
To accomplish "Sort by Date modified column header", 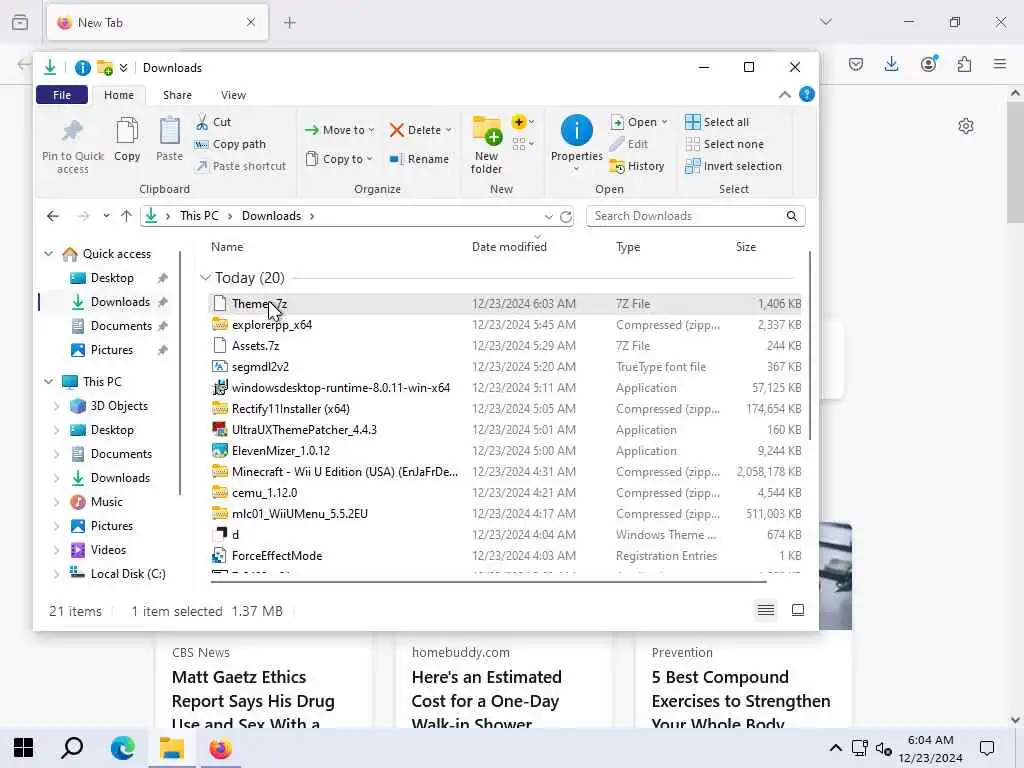I will point(509,247).
